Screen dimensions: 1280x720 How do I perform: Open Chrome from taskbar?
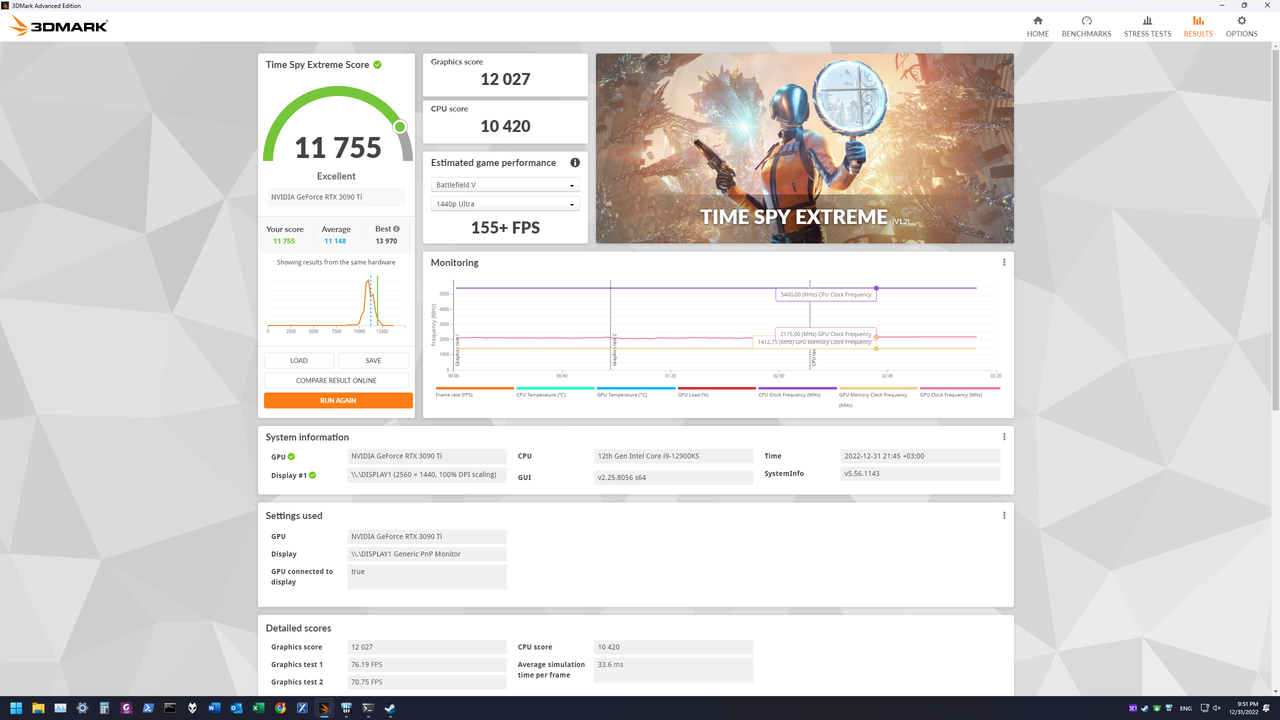pos(280,708)
